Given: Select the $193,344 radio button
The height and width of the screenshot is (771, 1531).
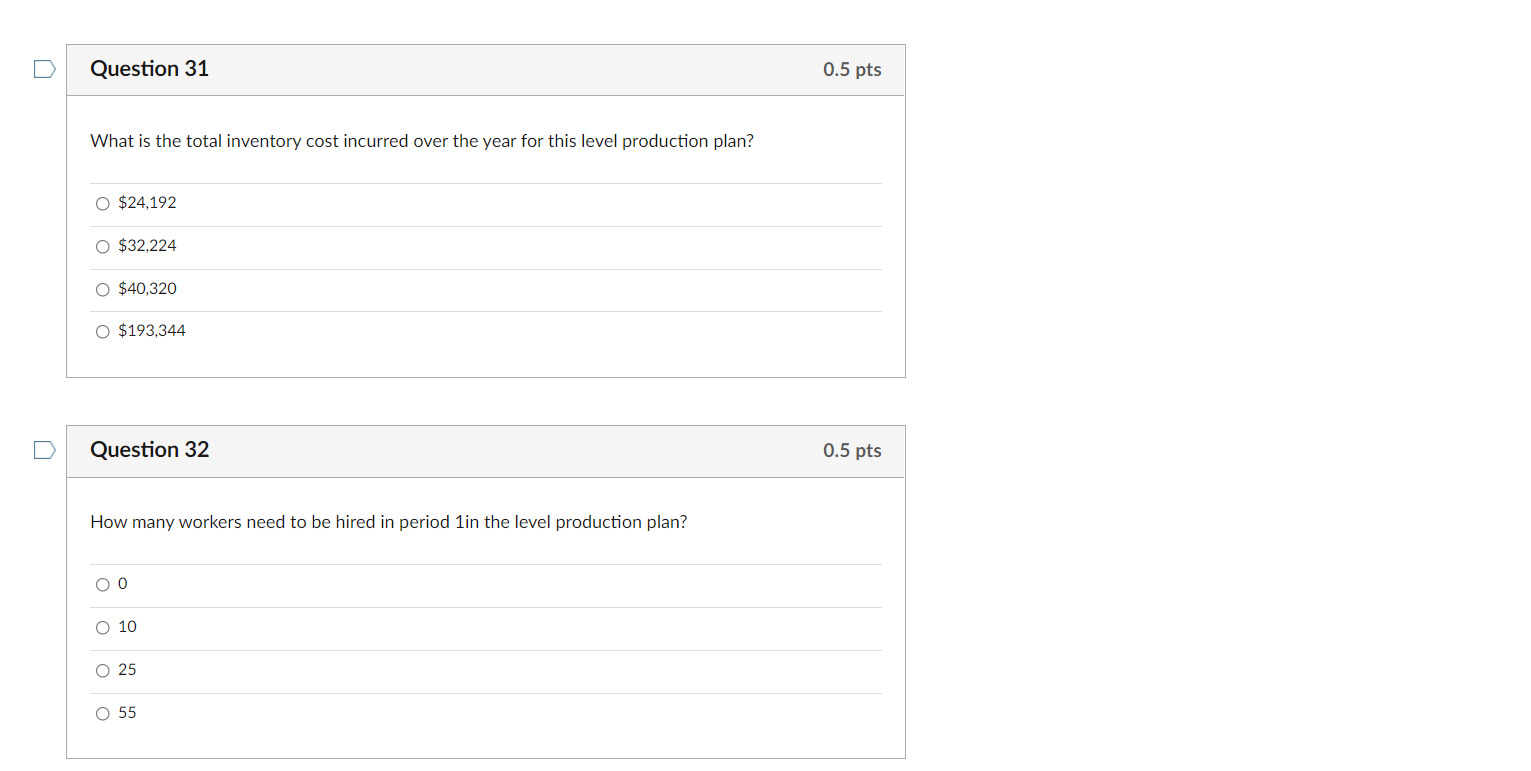Looking at the screenshot, I should pyautogui.click(x=102, y=331).
